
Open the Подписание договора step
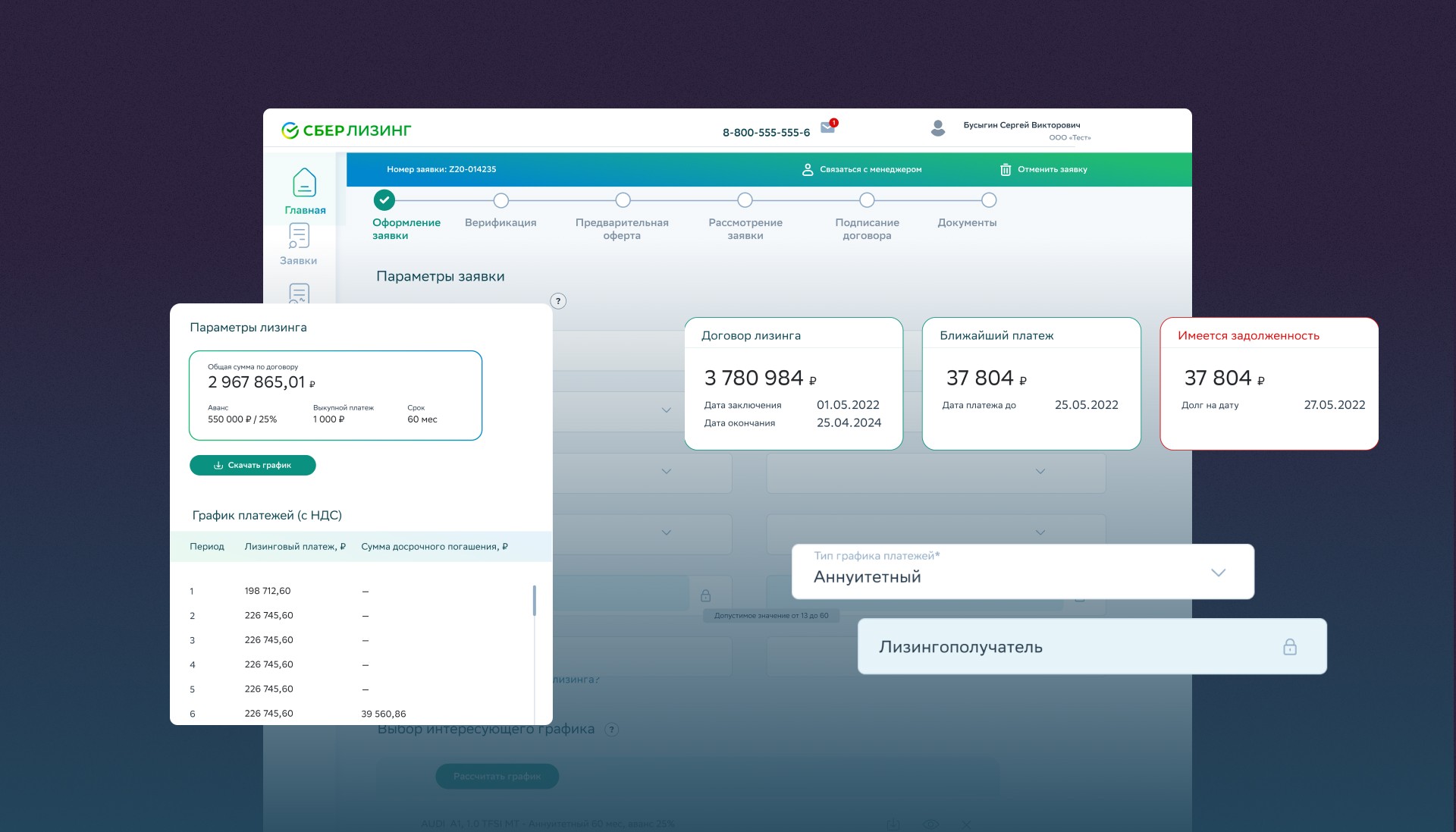click(867, 200)
